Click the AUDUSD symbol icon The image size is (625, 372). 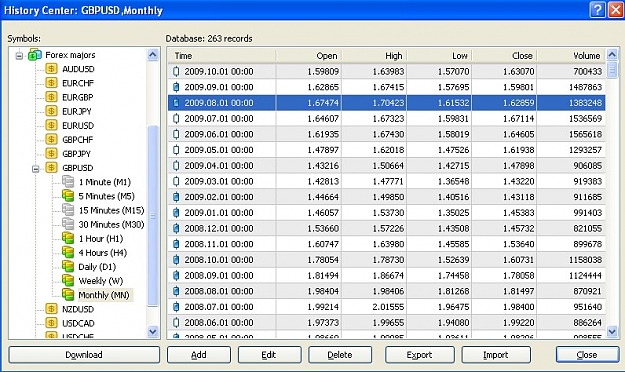(51, 69)
